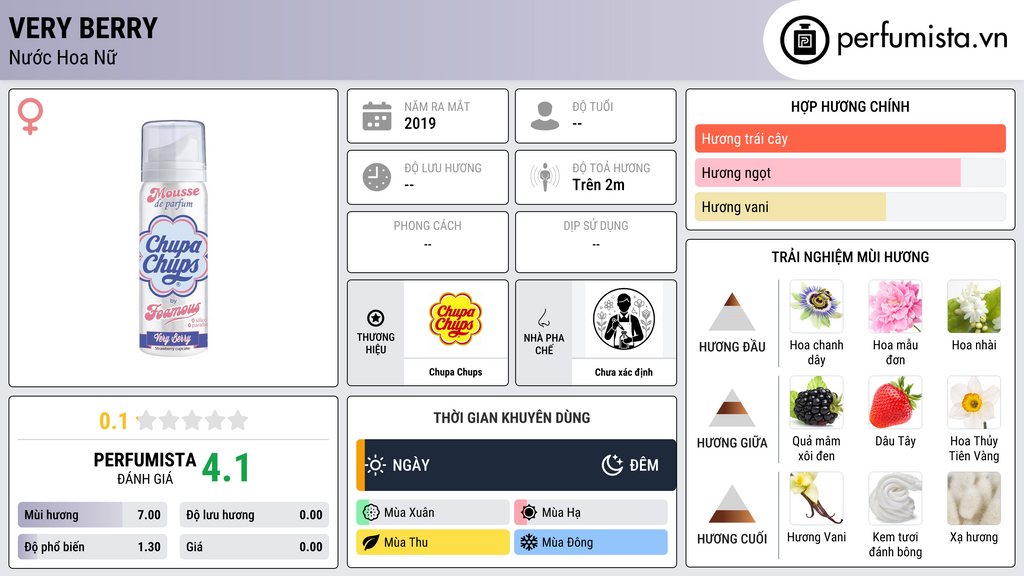The height and width of the screenshot is (576, 1024).
Task: Click the Độ phổ biến 1.30 rating bar
Action: 92,547
